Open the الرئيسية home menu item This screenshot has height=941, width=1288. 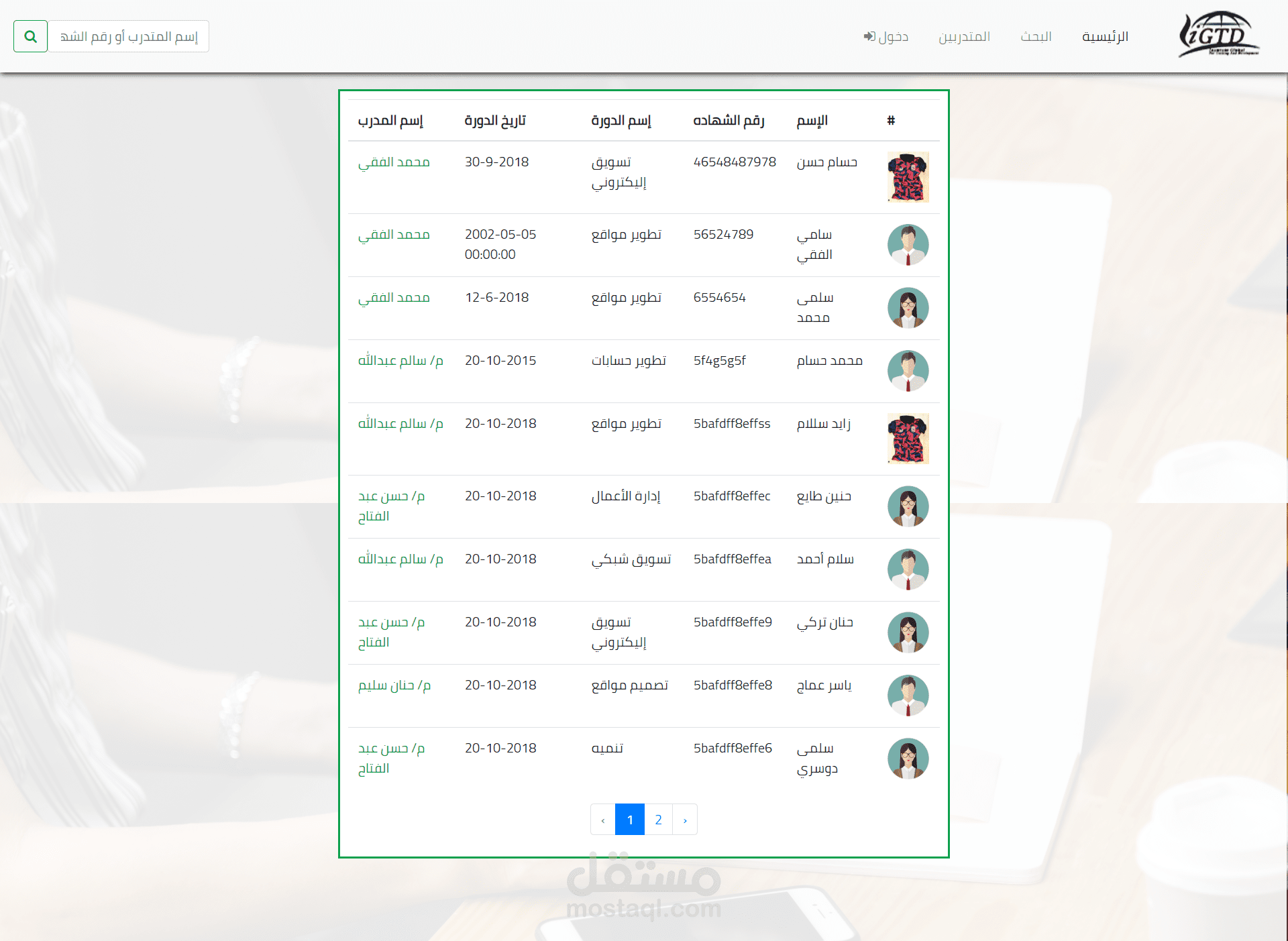[1104, 36]
